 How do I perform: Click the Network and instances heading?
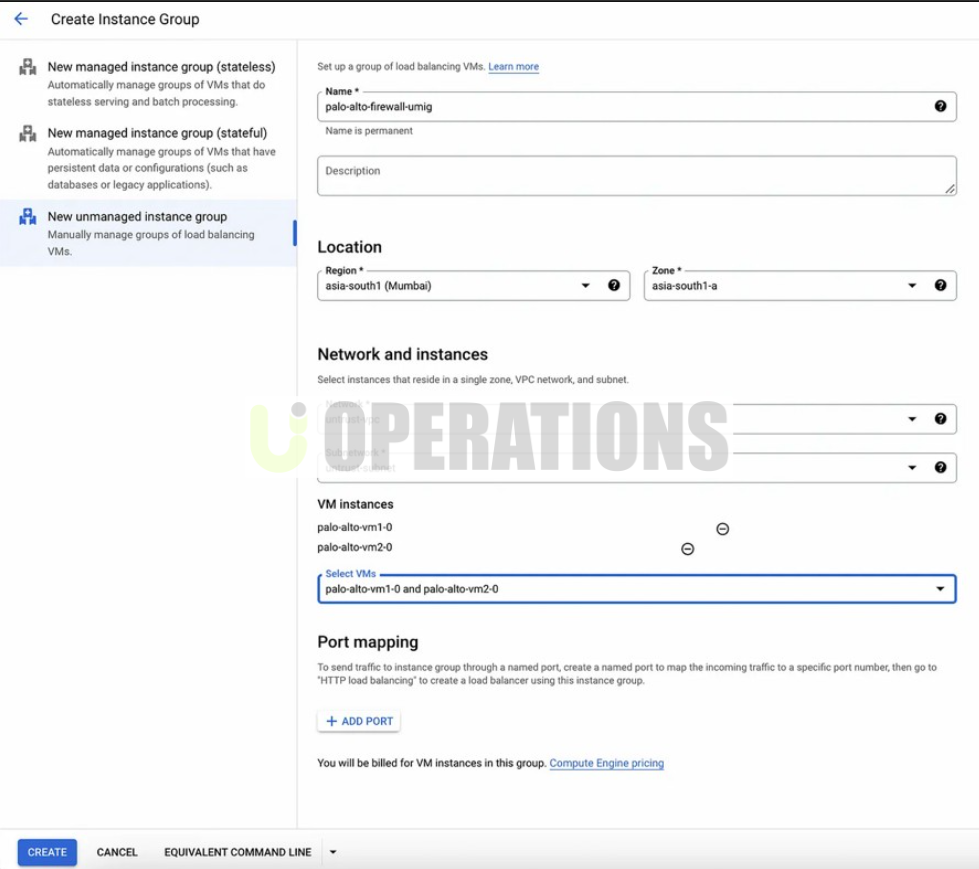[x=403, y=354]
